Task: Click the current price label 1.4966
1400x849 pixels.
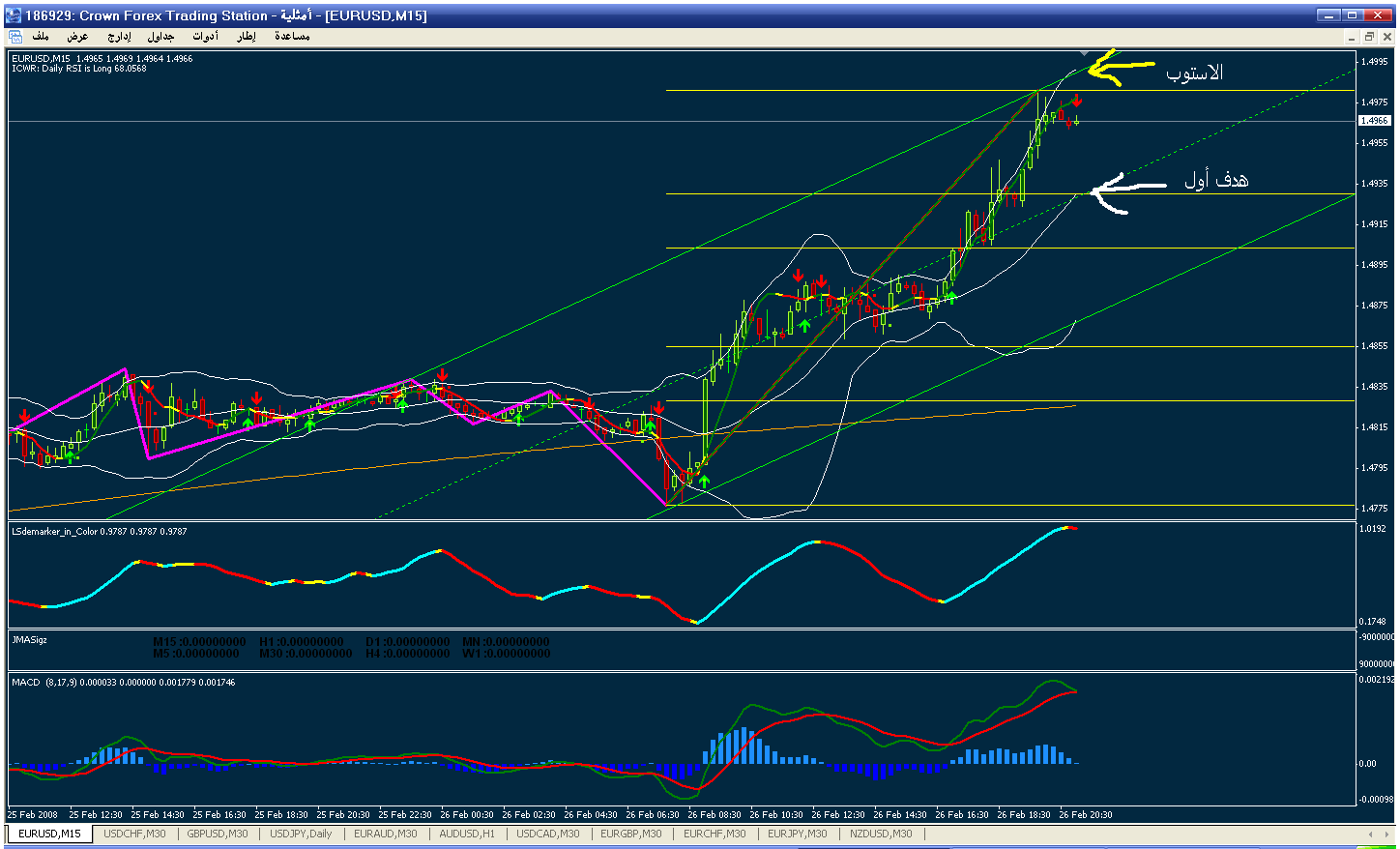Action: coord(1374,121)
